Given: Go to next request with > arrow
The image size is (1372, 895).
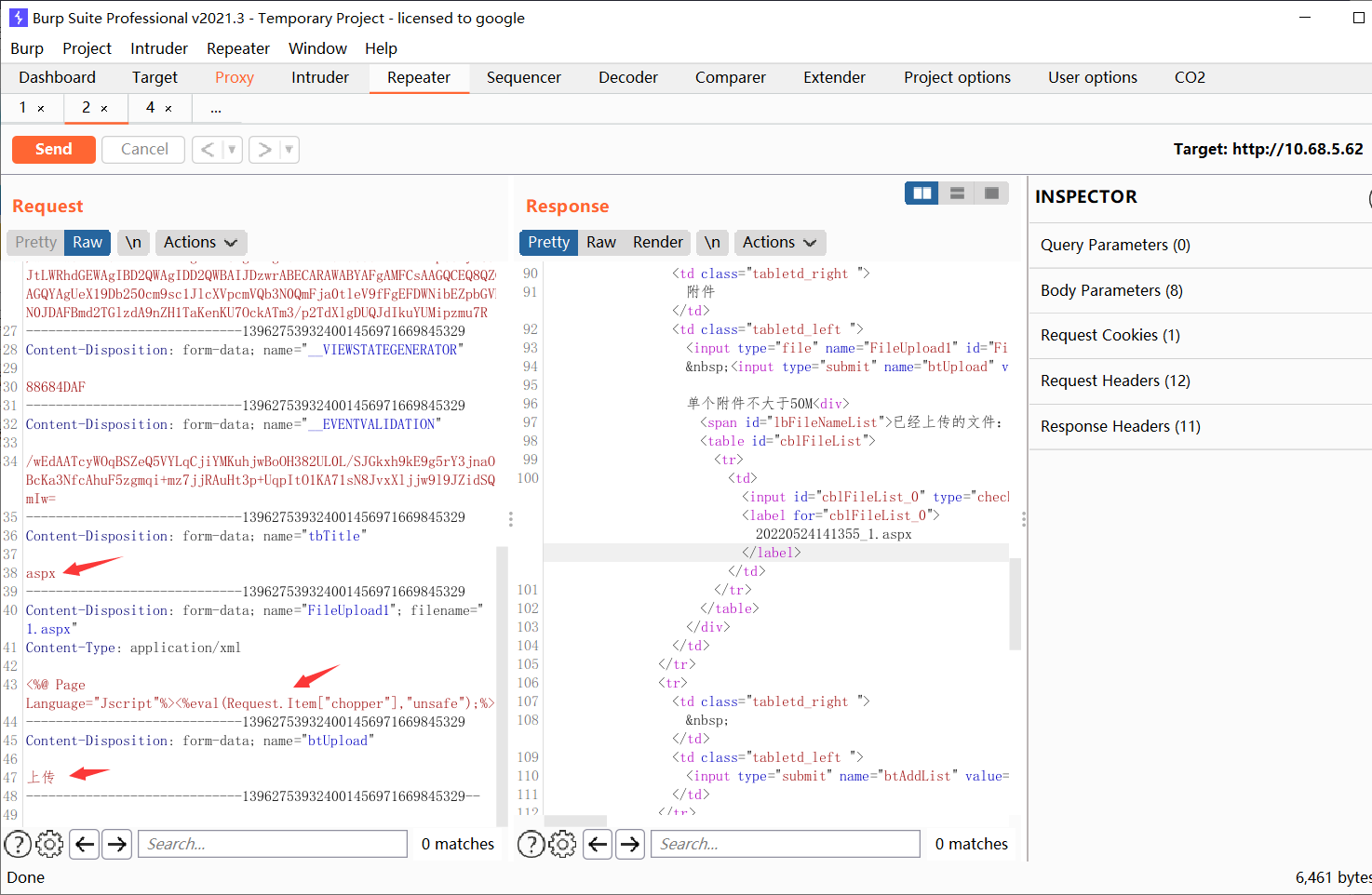Looking at the screenshot, I should [x=264, y=149].
